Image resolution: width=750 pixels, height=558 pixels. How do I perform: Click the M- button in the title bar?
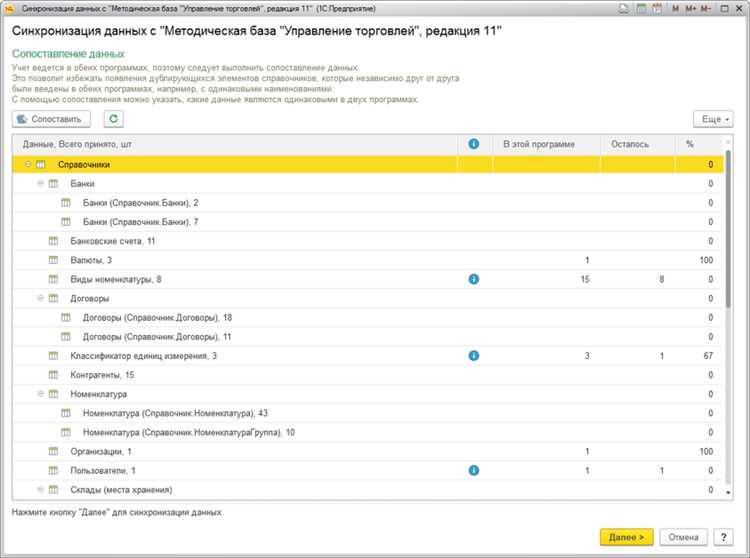click(706, 9)
